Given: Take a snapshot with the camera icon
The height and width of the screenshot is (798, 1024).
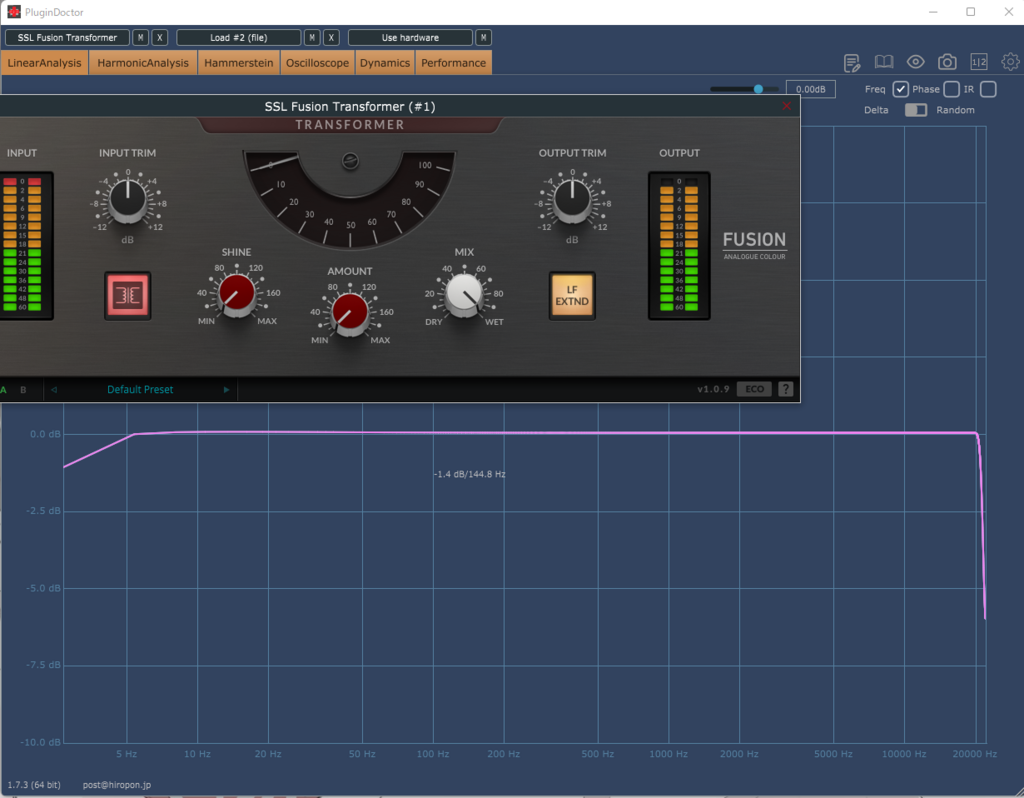Looking at the screenshot, I should [x=947, y=62].
